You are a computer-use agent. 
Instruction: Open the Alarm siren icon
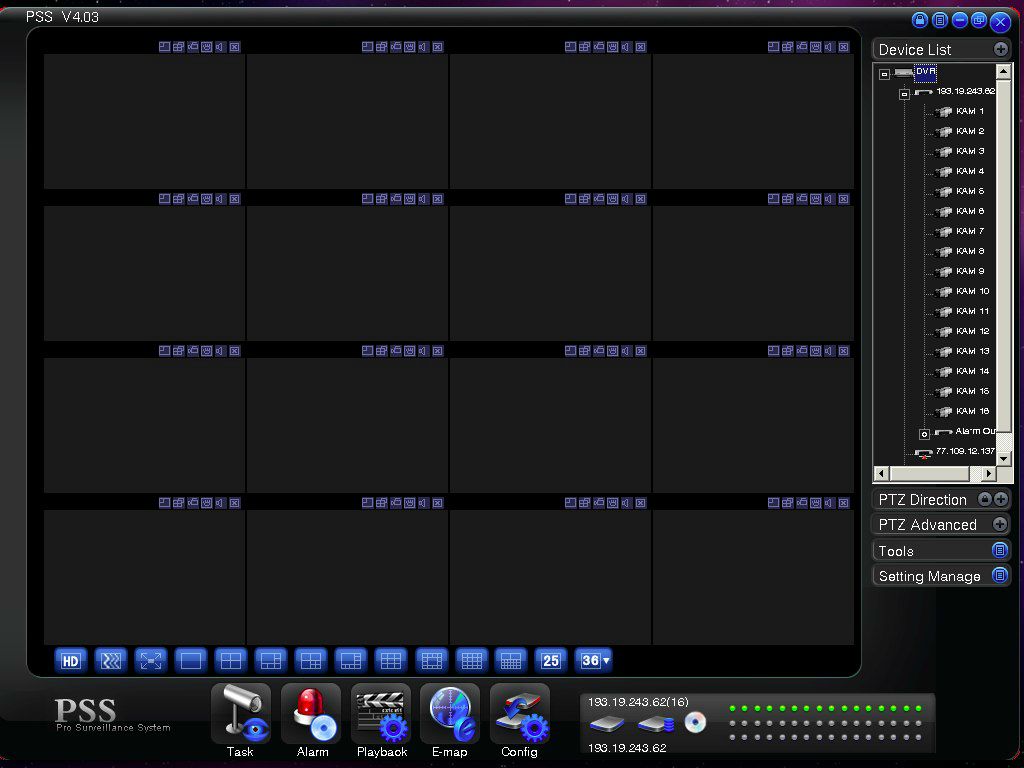311,714
